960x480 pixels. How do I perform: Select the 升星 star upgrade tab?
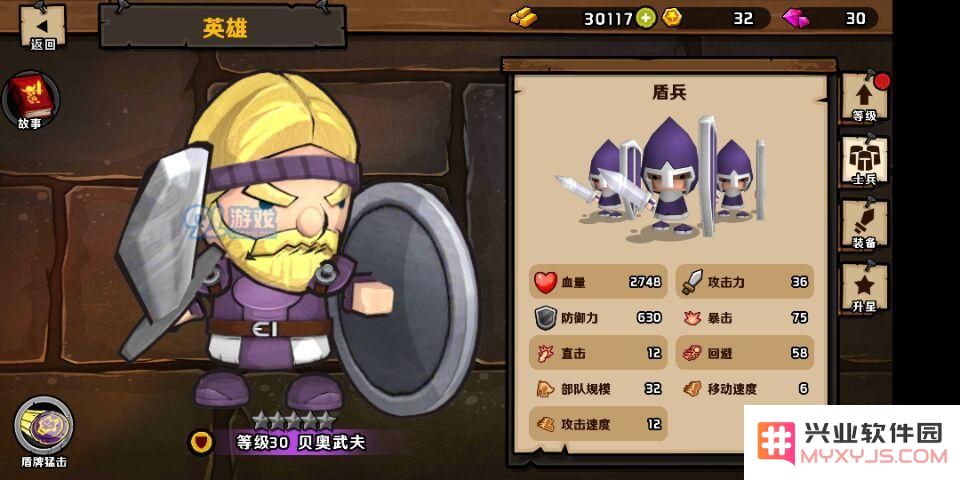(864, 288)
